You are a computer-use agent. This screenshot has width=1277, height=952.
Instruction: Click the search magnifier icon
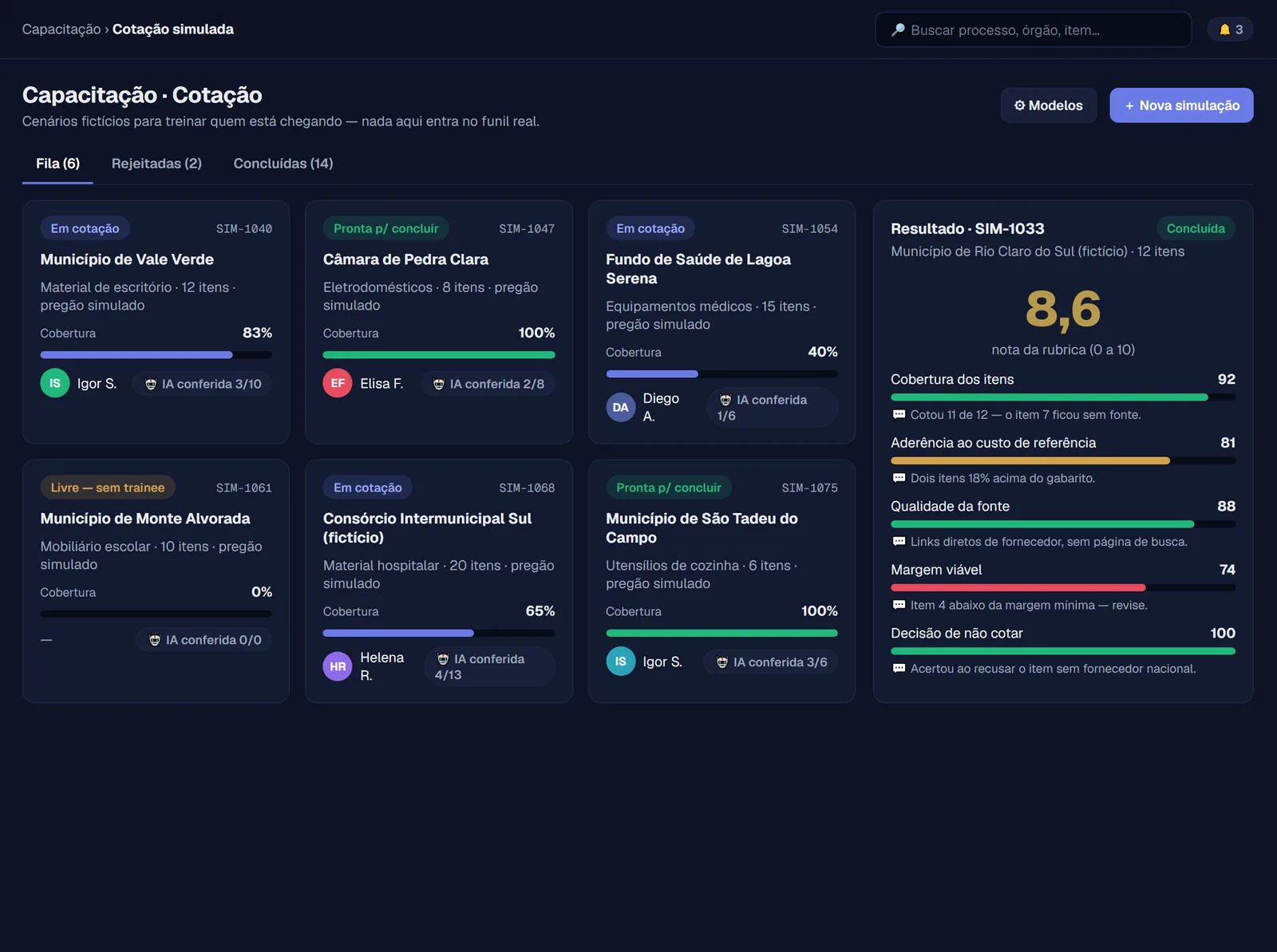click(x=898, y=30)
